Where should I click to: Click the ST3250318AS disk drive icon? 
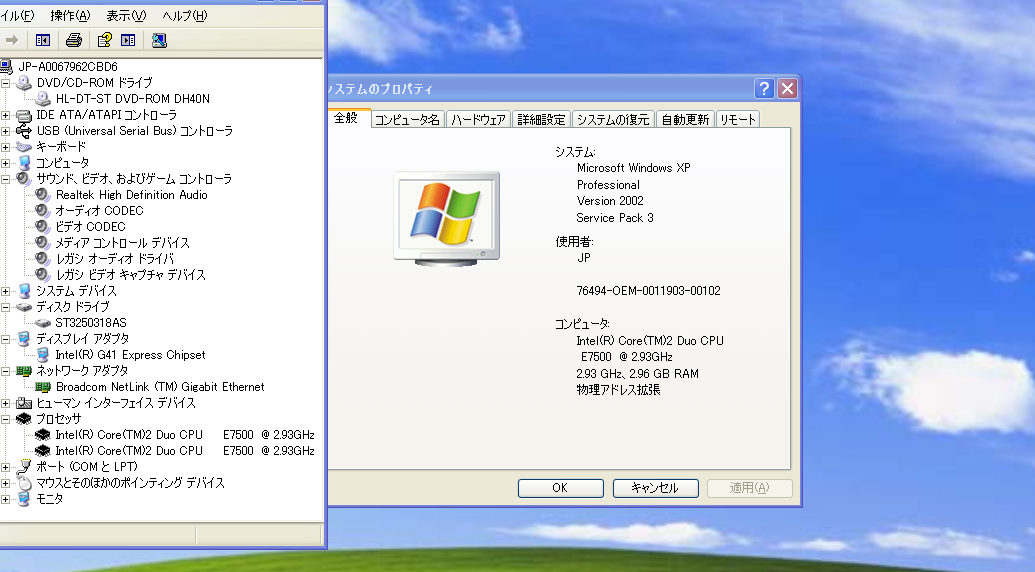tap(42, 323)
